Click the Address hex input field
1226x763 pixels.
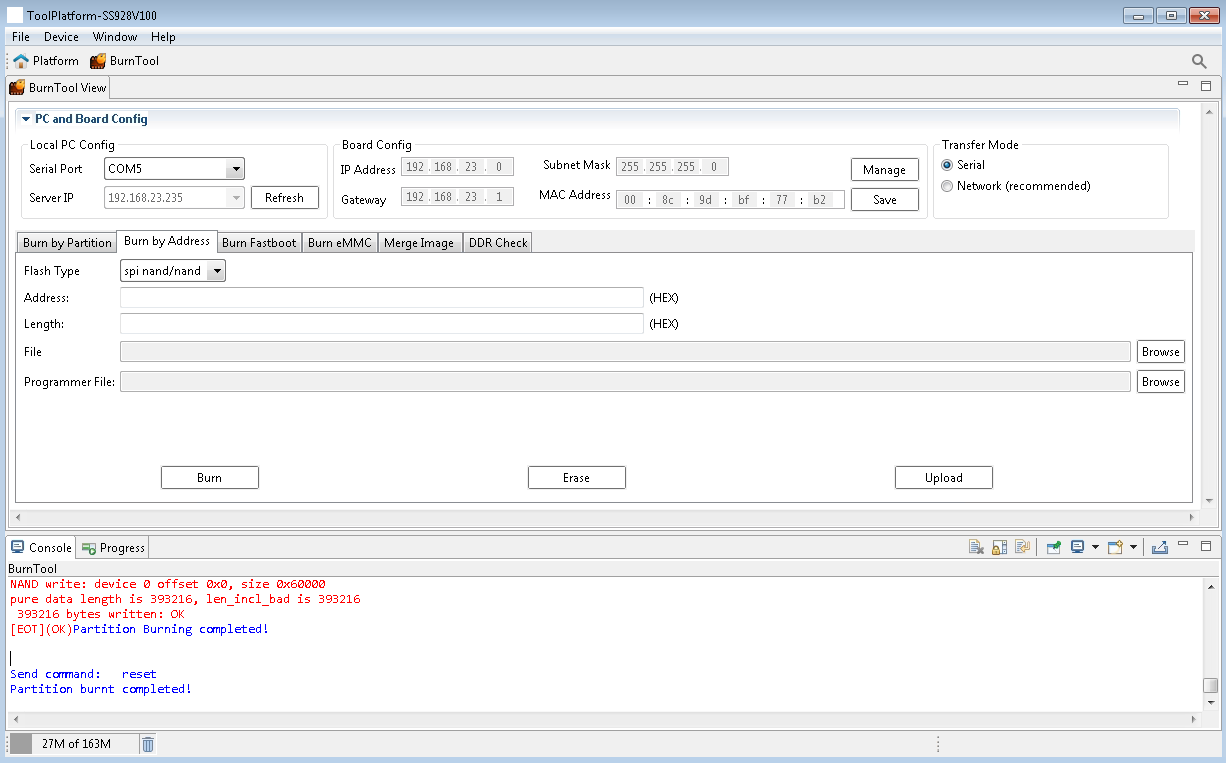[381, 298]
